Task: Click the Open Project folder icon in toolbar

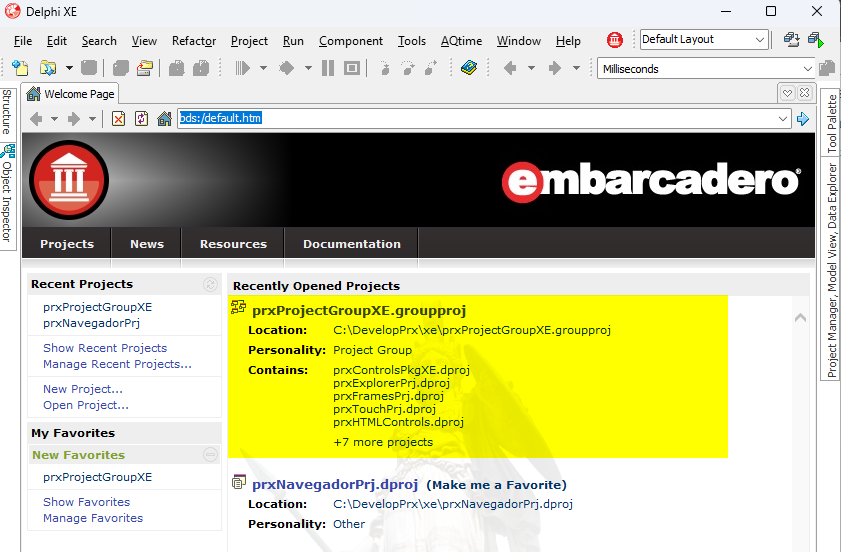Action: pos(48,68)
